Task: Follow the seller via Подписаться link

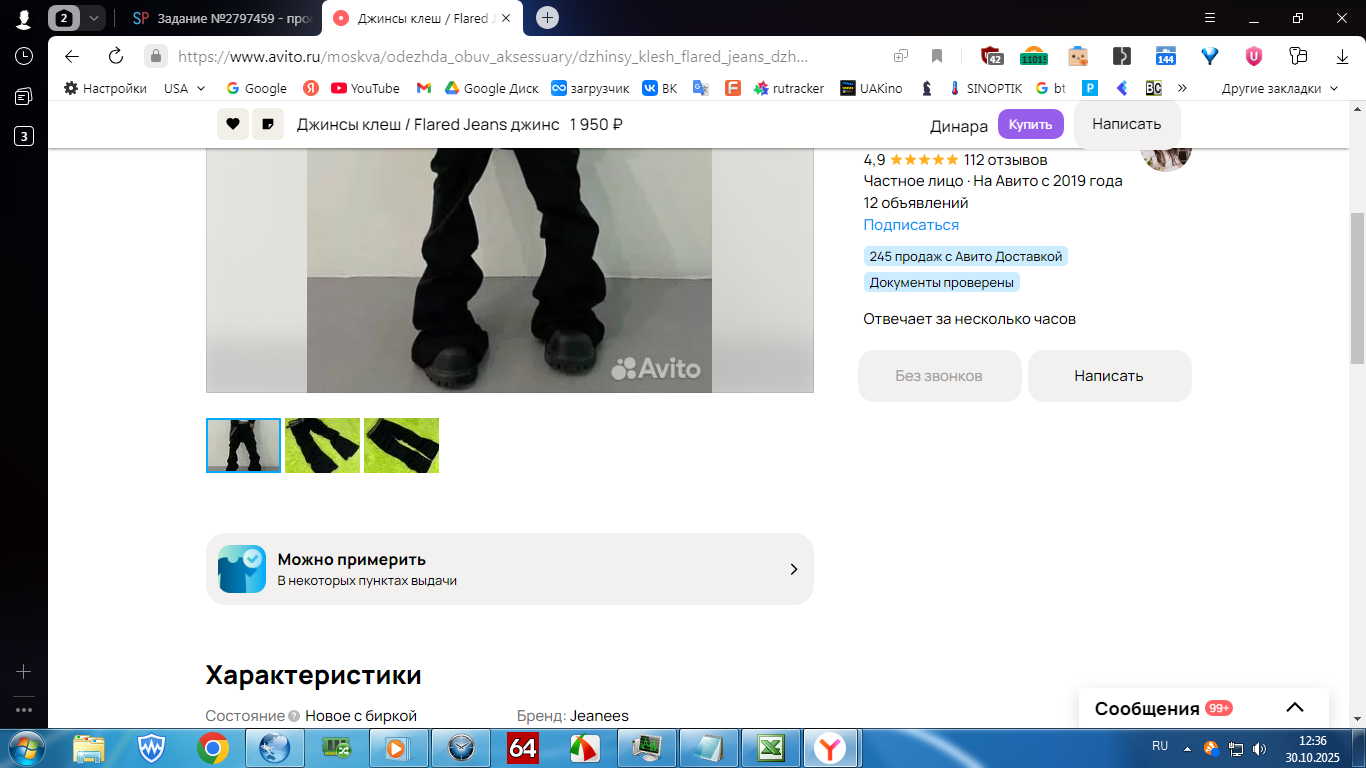Action: [911, 225]
